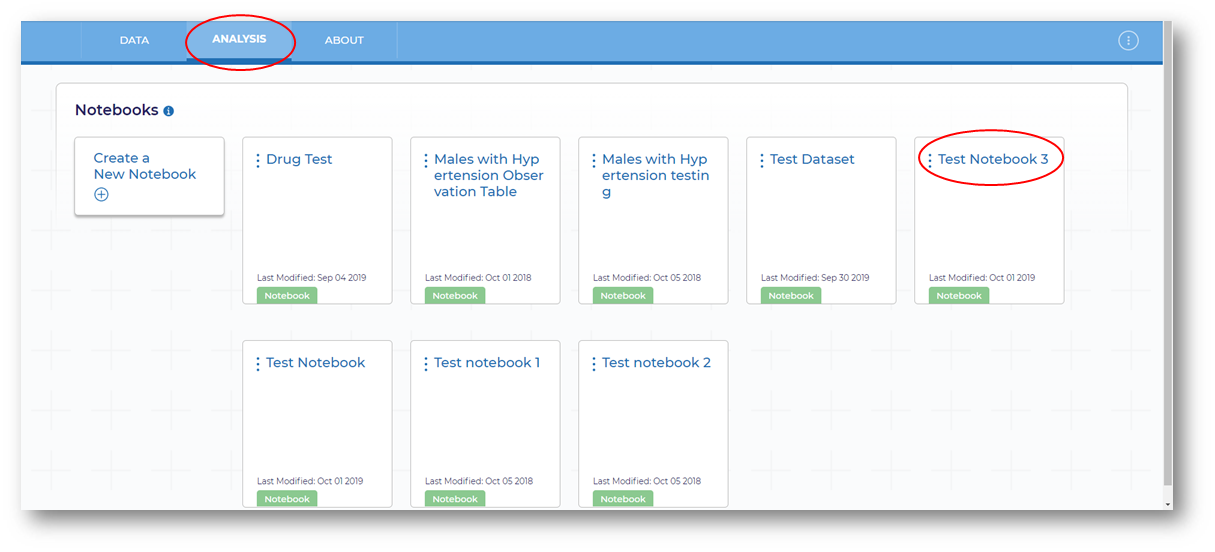Click the down arrow of the page scrollbar
The height and width of the screenshot is (552, 1215).
(x=1168, y=505)
